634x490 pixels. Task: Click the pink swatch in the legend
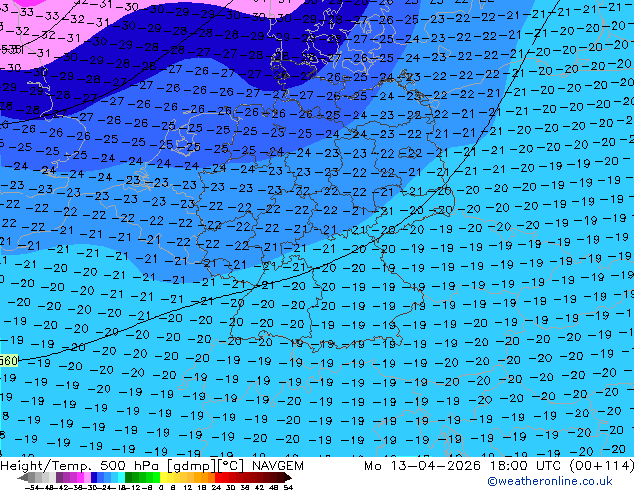[87, 478]
